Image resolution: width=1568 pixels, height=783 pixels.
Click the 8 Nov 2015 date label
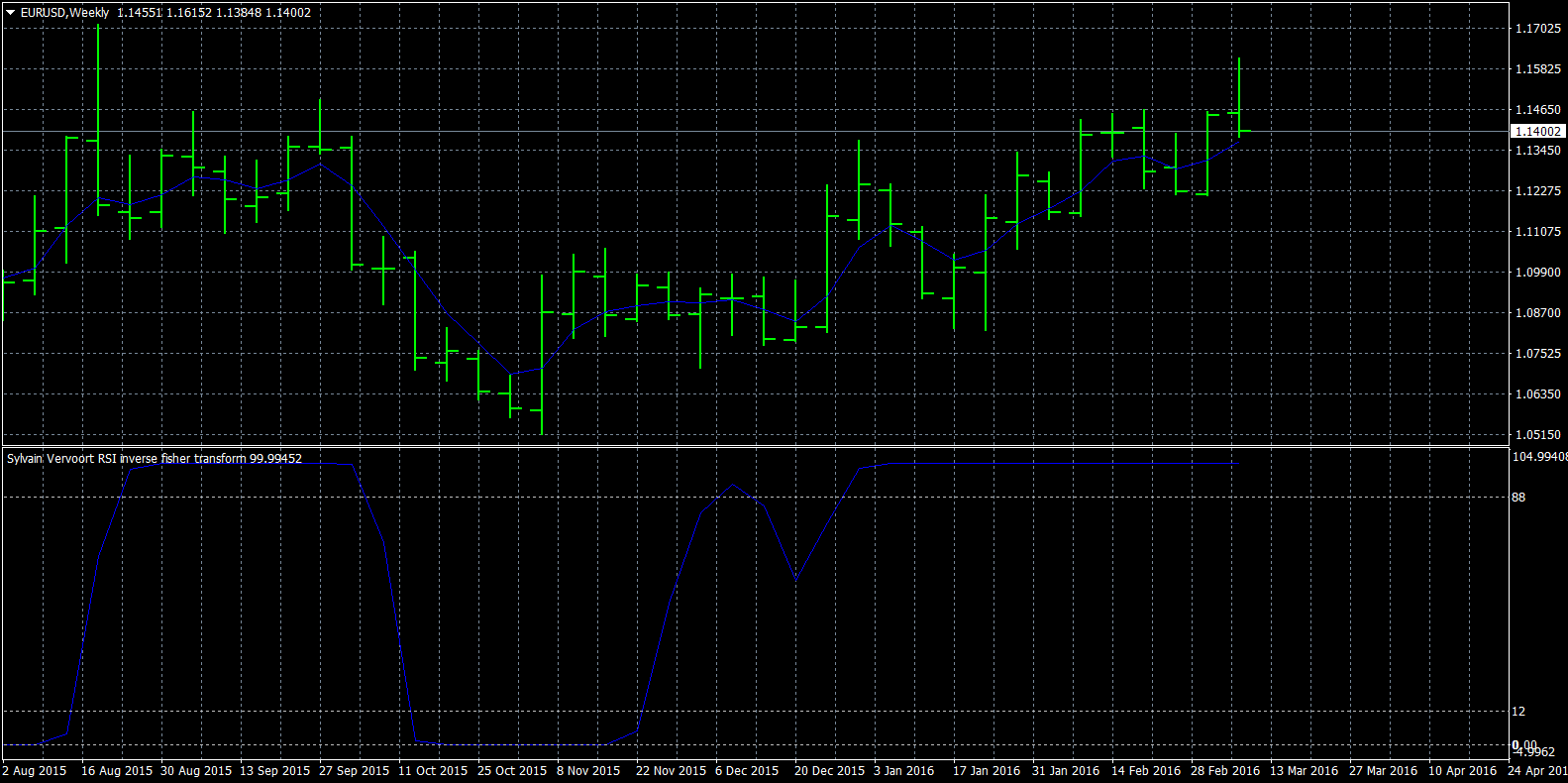coord(588,771)
